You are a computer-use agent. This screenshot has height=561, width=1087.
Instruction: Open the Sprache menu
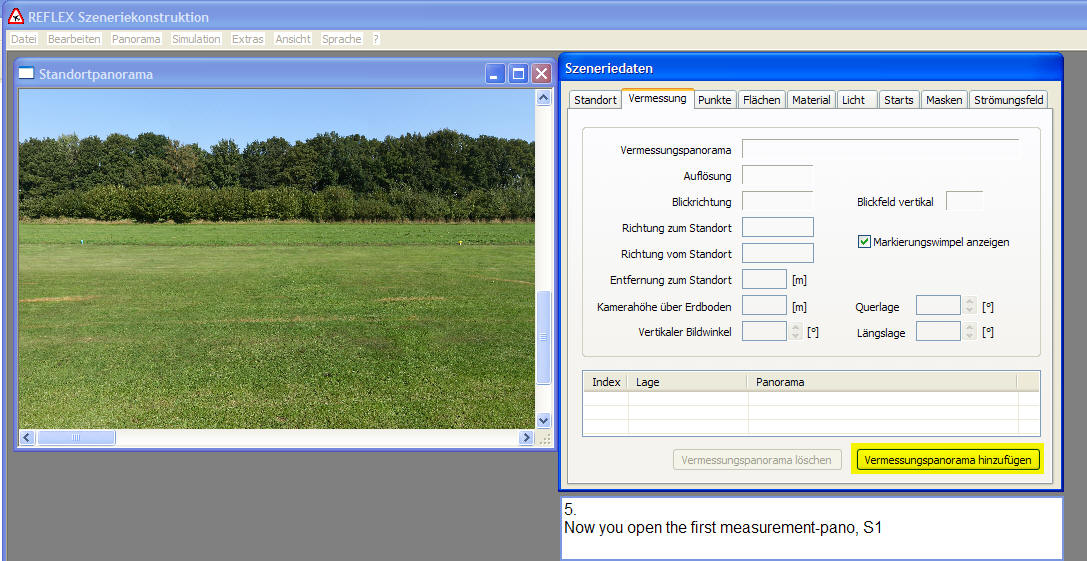(342, 40)
